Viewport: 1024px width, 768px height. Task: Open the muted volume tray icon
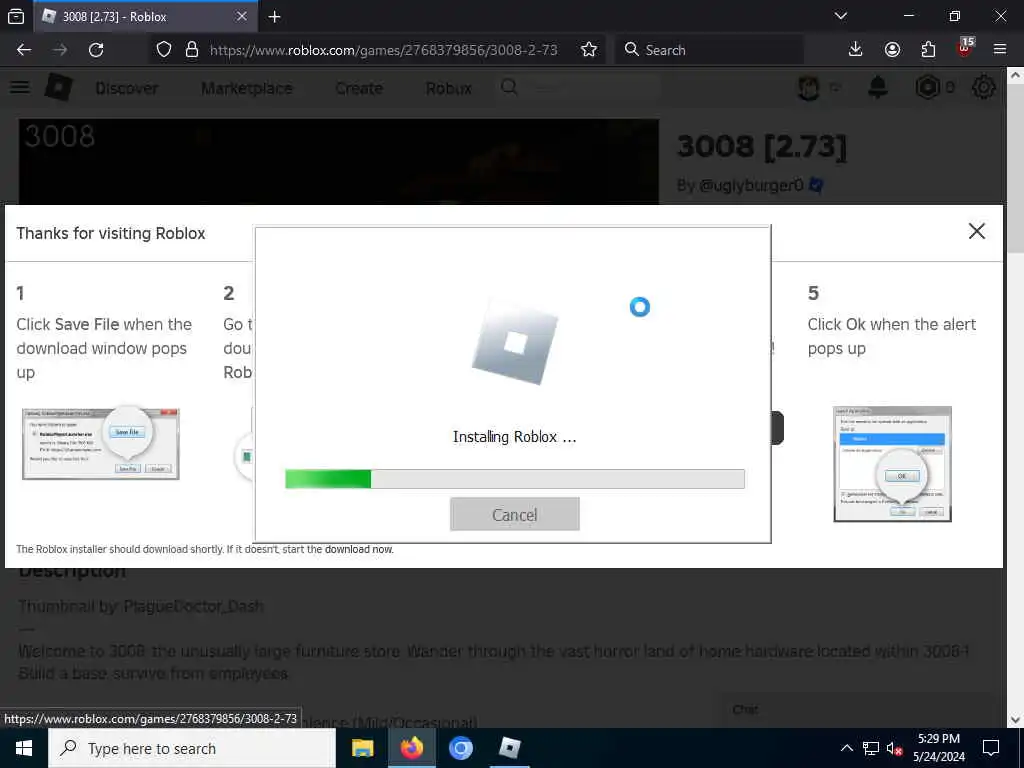point(894,748)
